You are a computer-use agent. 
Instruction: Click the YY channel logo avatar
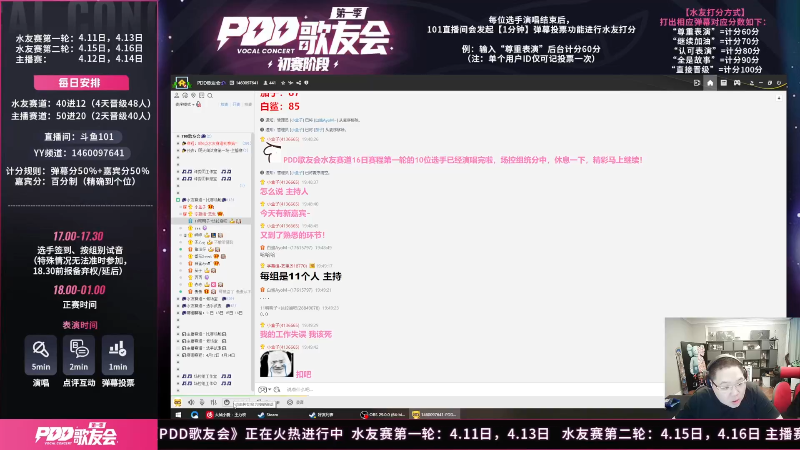182,83
